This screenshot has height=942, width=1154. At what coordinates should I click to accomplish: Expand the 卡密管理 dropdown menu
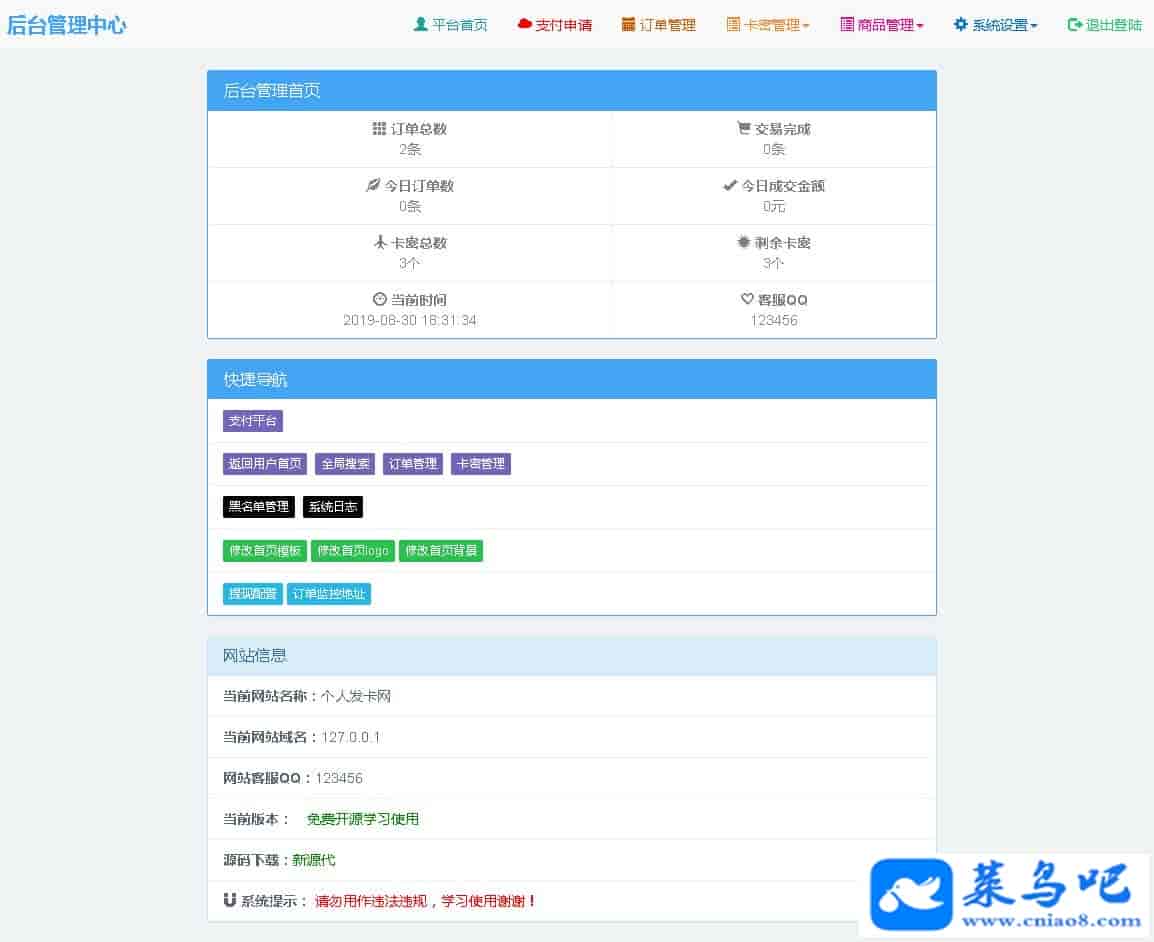[x=768, y=25]
